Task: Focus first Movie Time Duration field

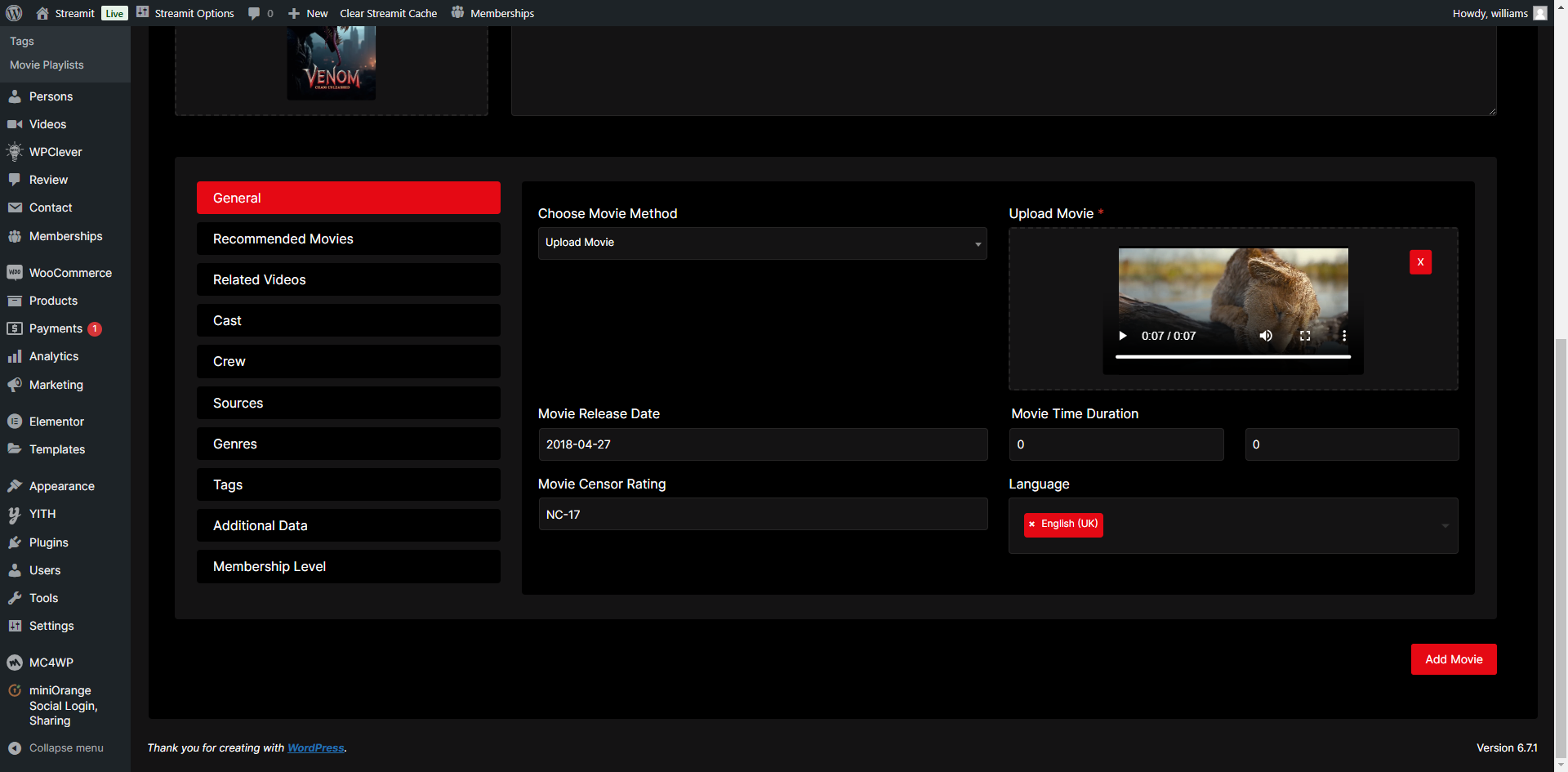Action: (1116, 444)
